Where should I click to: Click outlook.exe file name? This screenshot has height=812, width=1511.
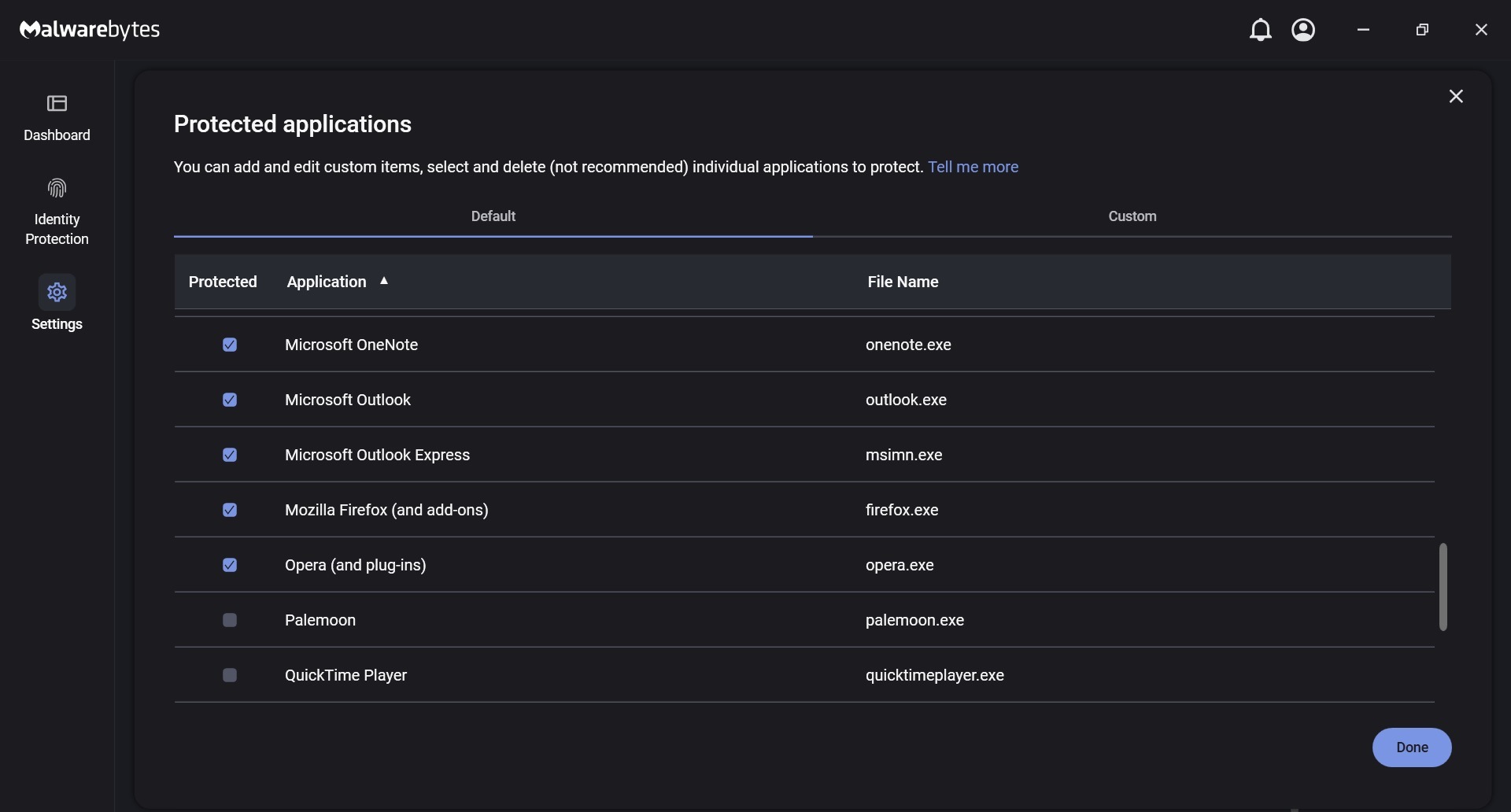tap(906, 400)
